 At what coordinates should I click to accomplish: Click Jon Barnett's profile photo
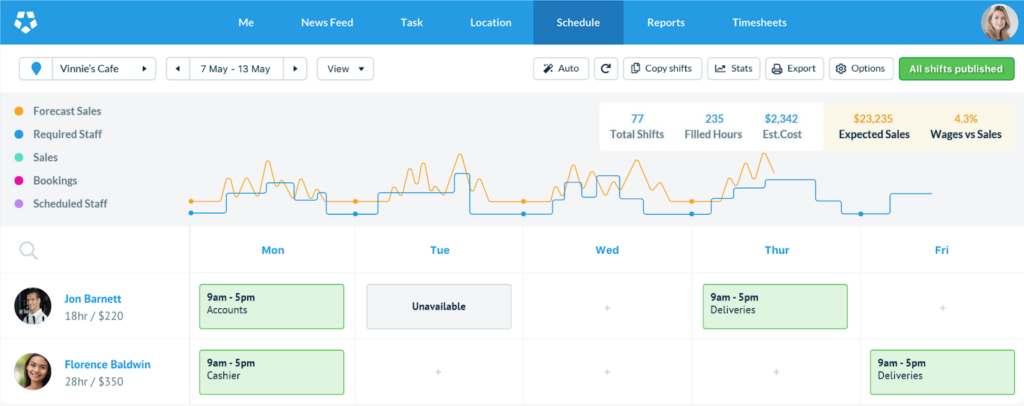pos(33,306)
